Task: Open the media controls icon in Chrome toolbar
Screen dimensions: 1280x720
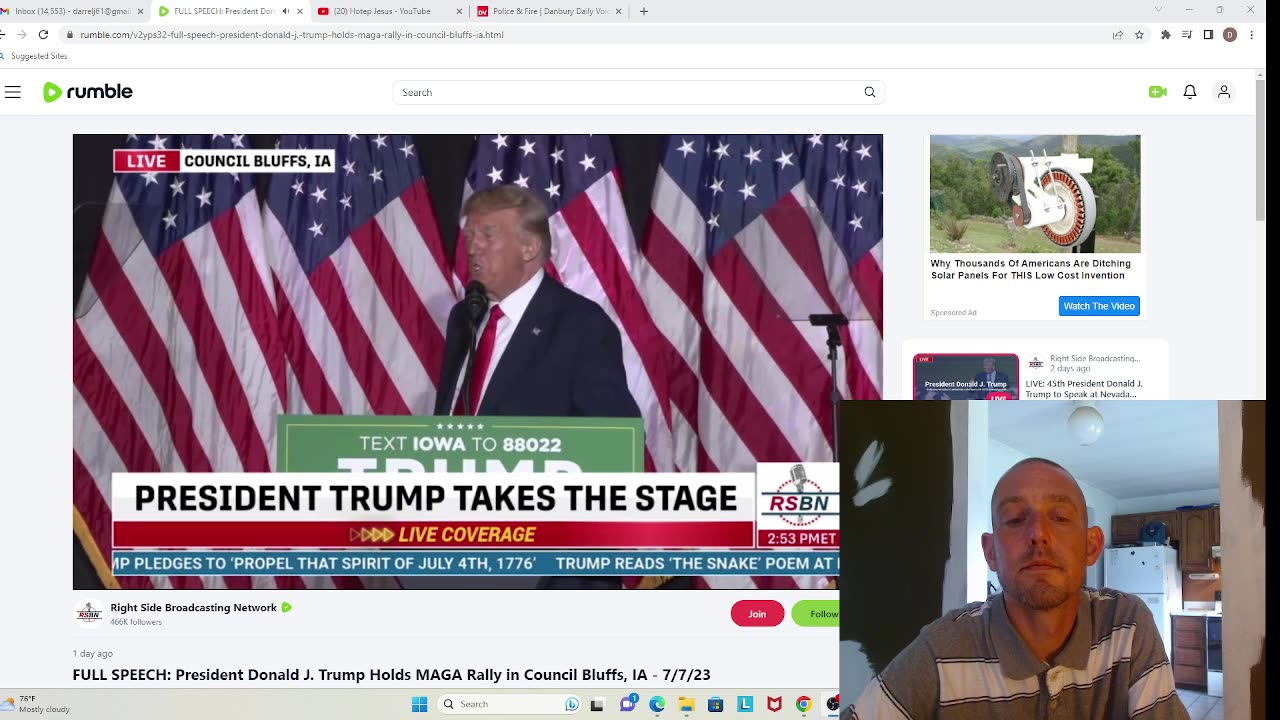Action: tap(1187, 34)
